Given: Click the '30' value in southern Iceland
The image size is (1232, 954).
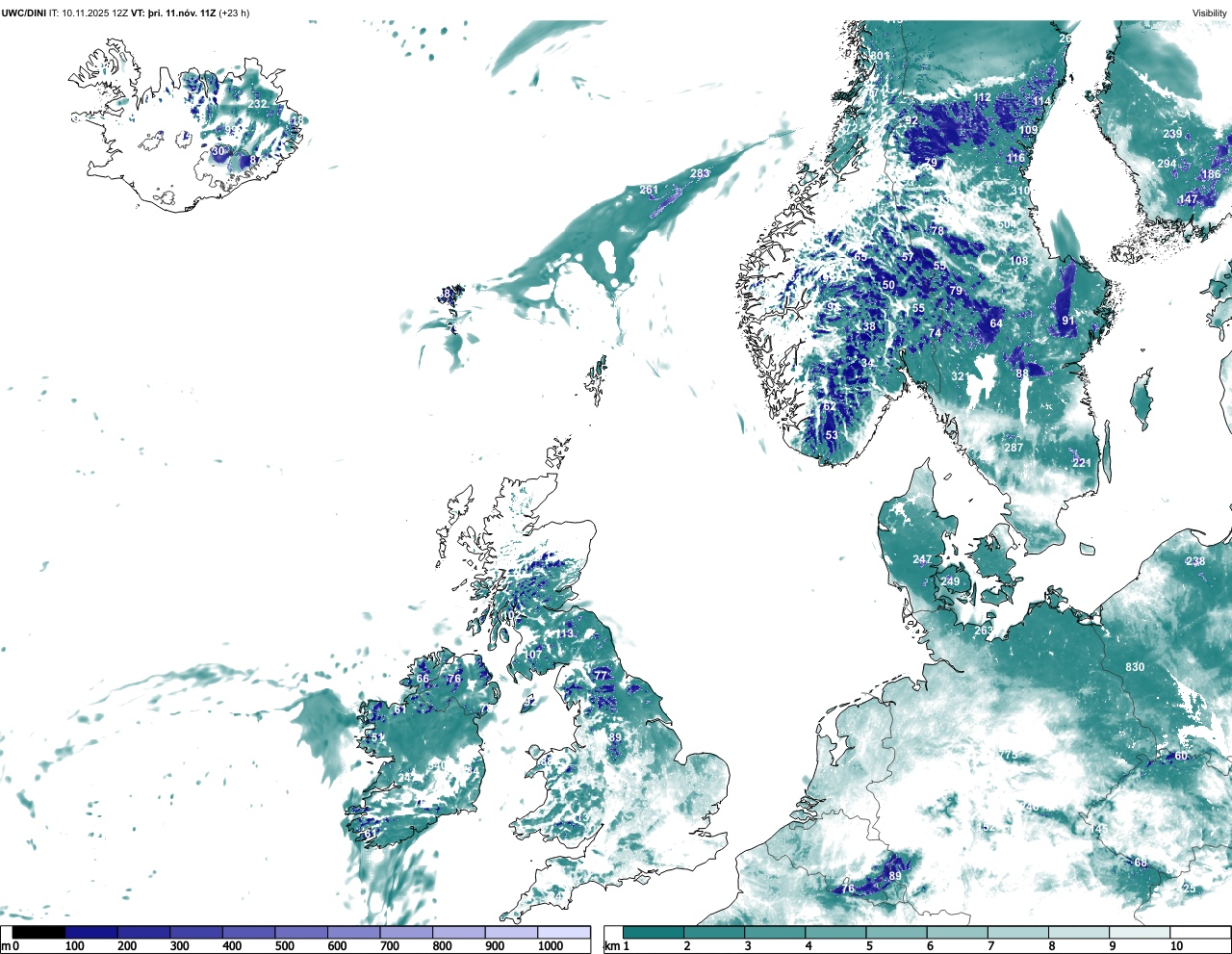Looking at the screenshot, I should point(218,151).
